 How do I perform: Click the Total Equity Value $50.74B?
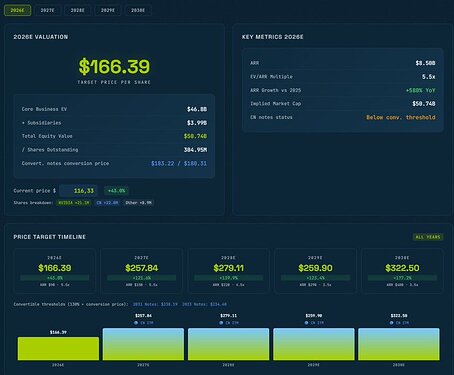point(195,136)
